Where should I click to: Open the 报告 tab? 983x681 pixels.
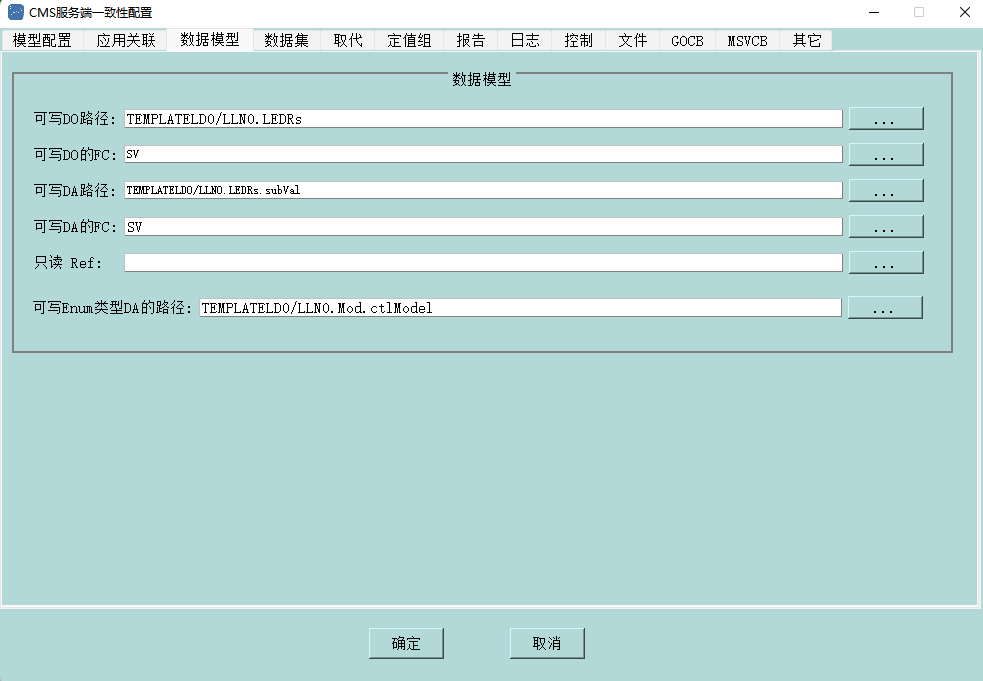(471, 41)
